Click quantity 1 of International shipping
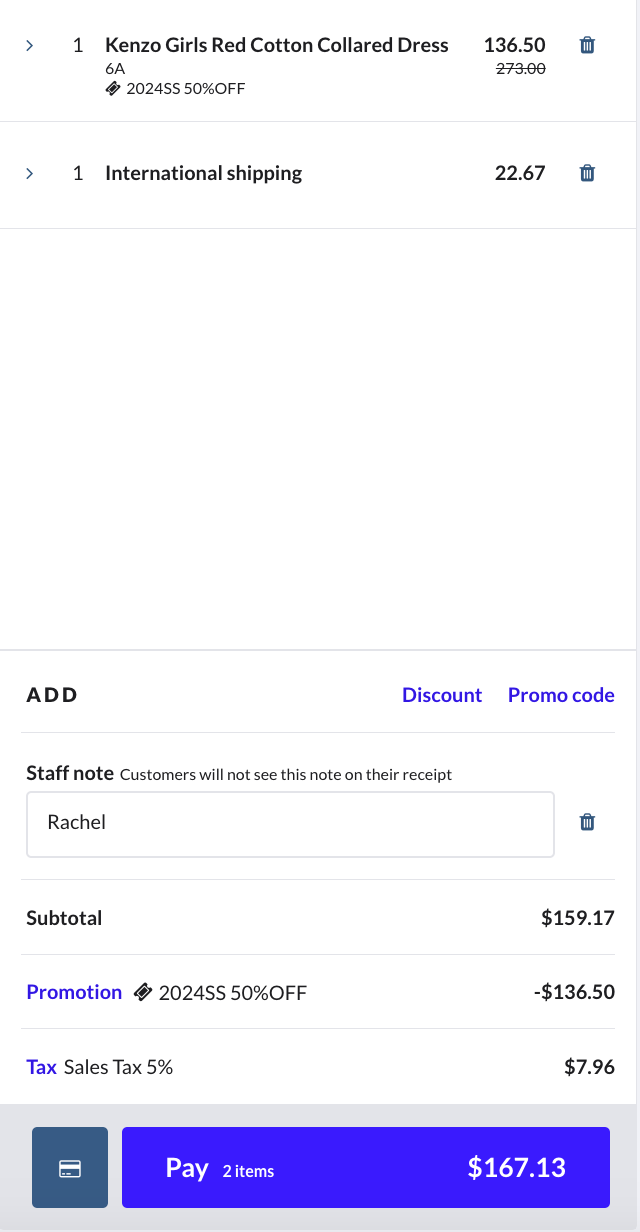 78,173
